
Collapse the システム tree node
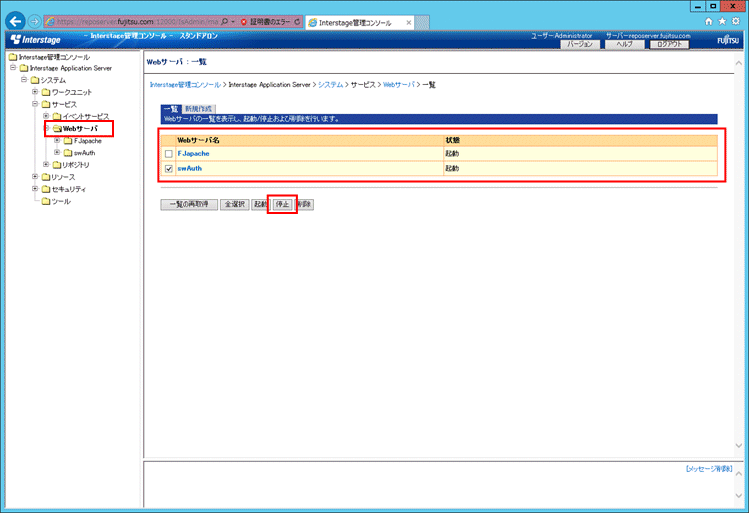coord(24,80)
